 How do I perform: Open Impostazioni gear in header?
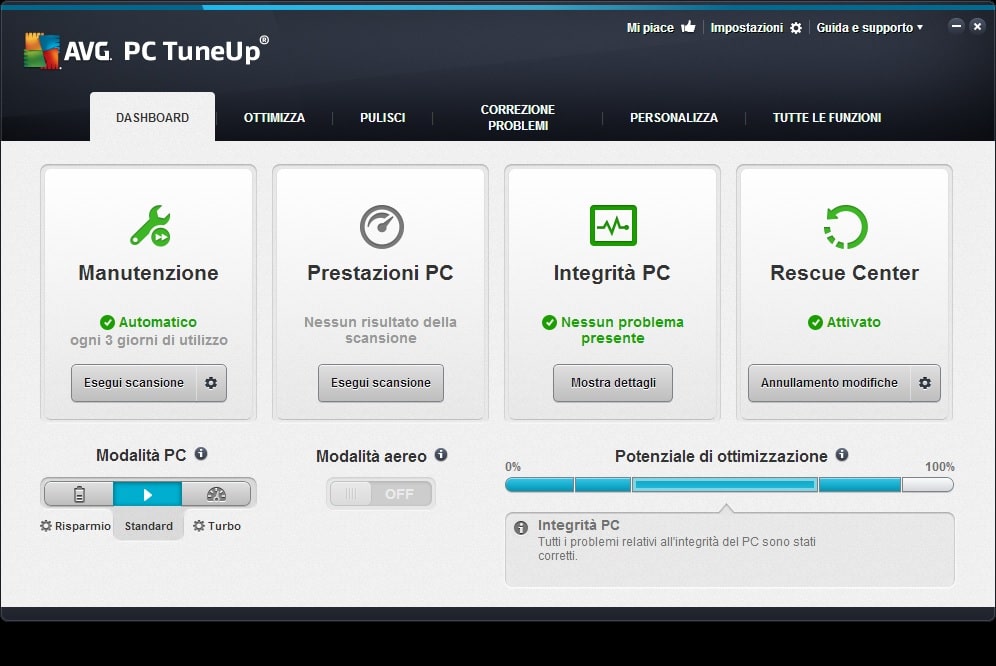[x=796, y=28]
